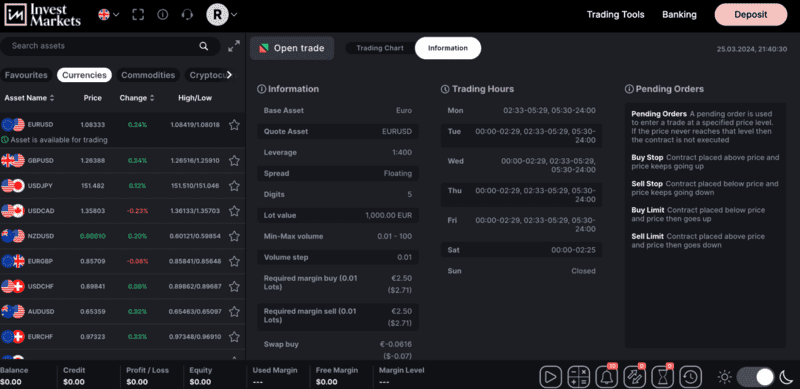
Task: Click the Sunday Closed trading hours
Action: (x=583, y=271)
